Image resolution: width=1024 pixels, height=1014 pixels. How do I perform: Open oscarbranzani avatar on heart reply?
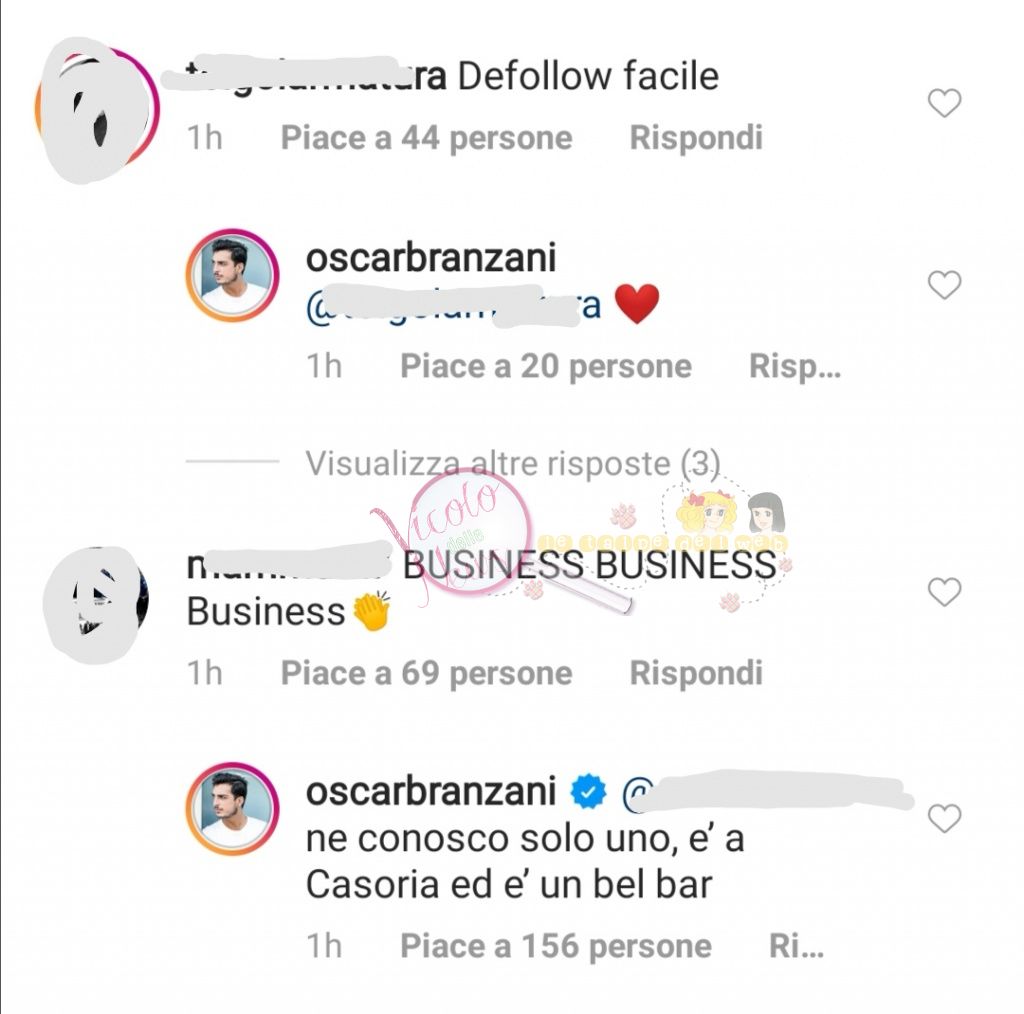point(232,275)
